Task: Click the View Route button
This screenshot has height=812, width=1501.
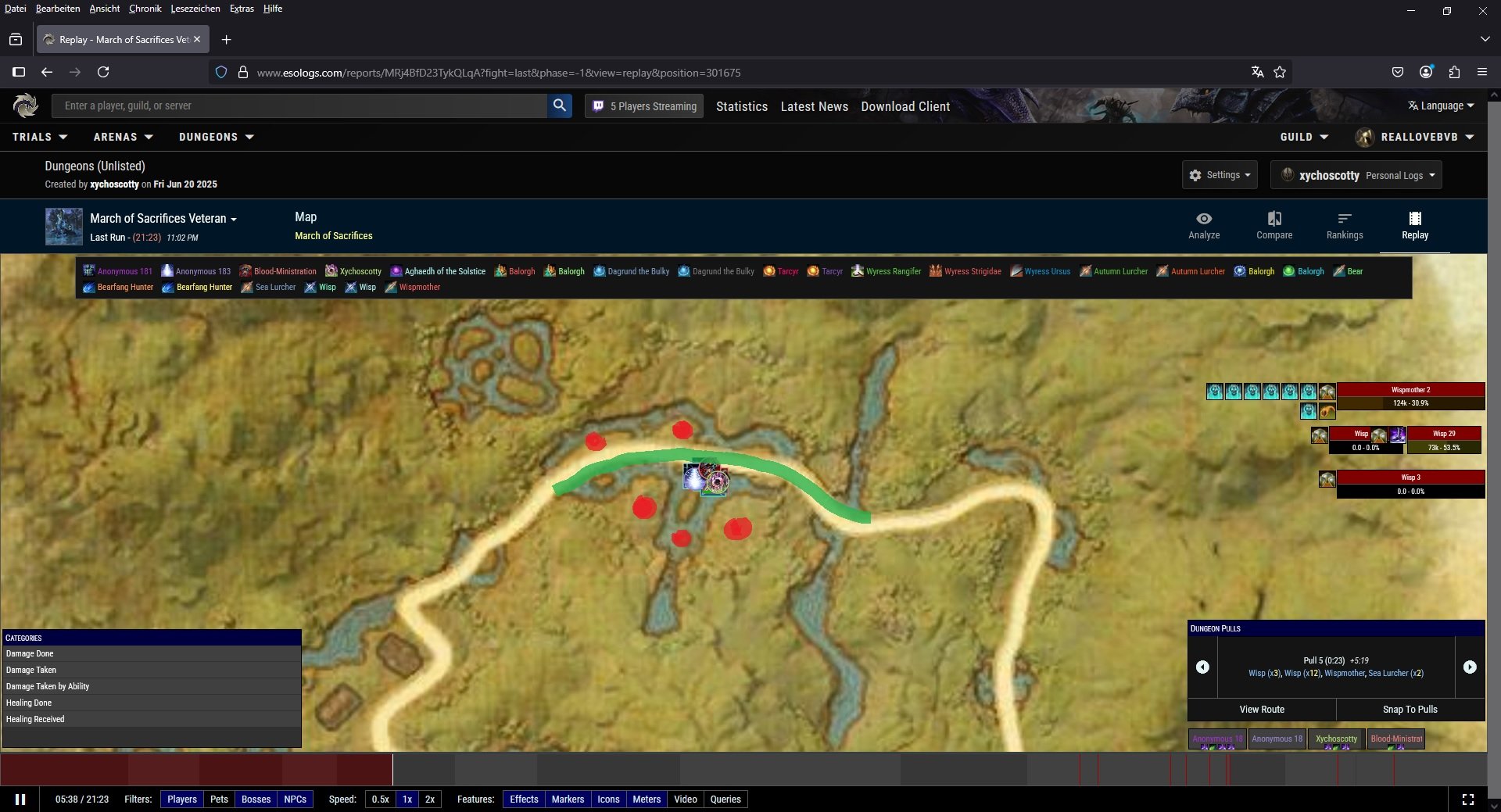Action: (1262, 710)
